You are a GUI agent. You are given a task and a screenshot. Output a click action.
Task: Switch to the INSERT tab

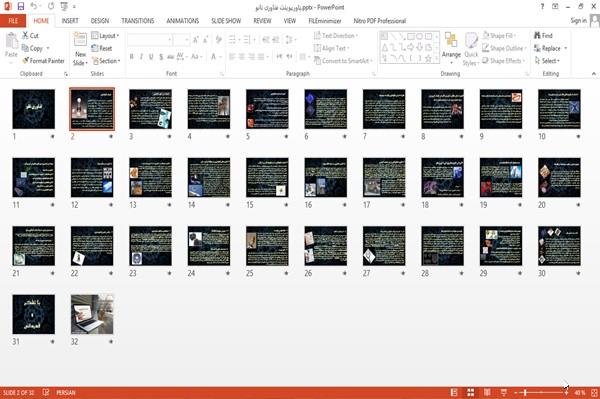click(x=70, y=21)
